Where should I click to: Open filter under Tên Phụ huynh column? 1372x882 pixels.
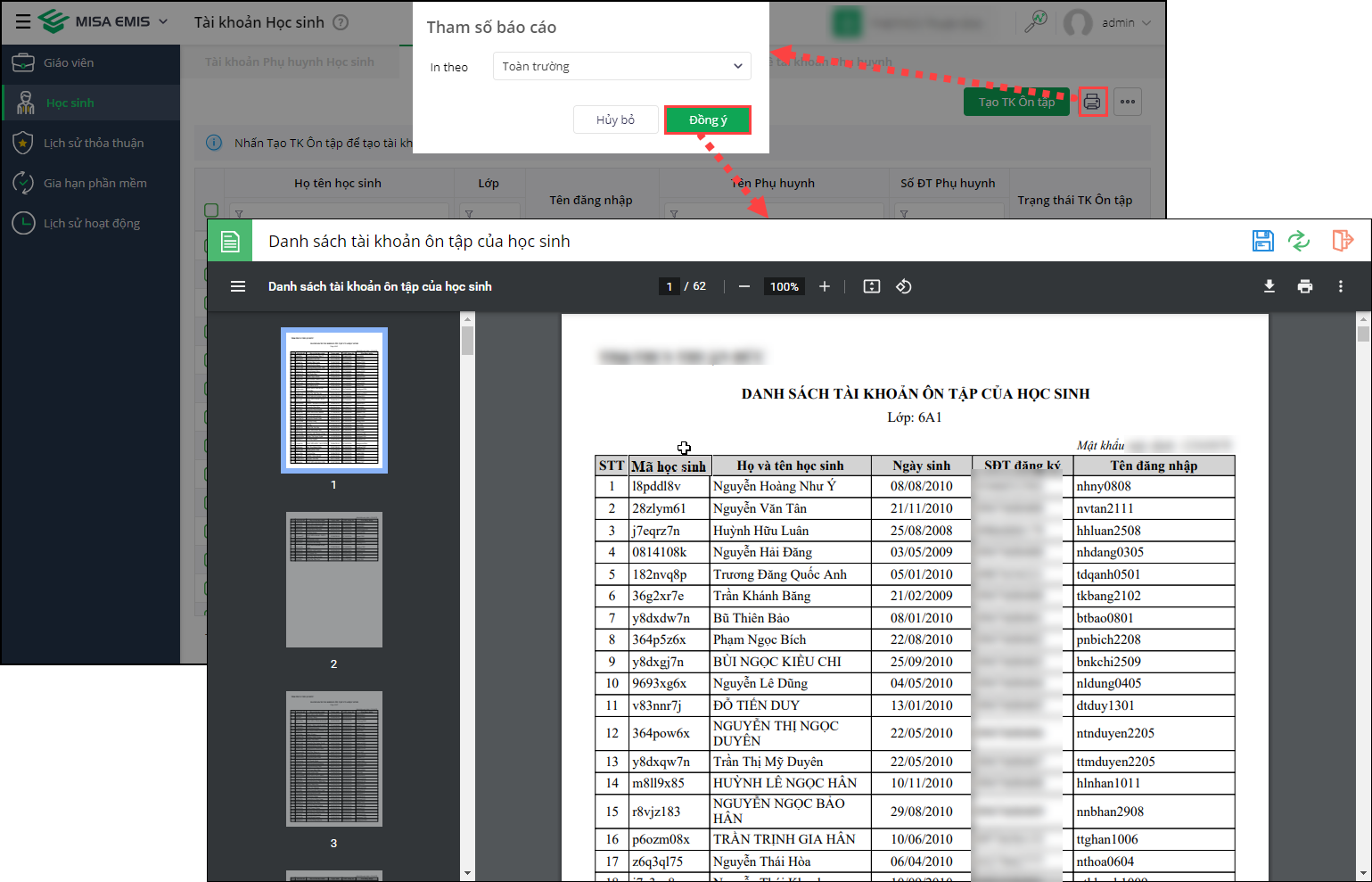point(674,213)
